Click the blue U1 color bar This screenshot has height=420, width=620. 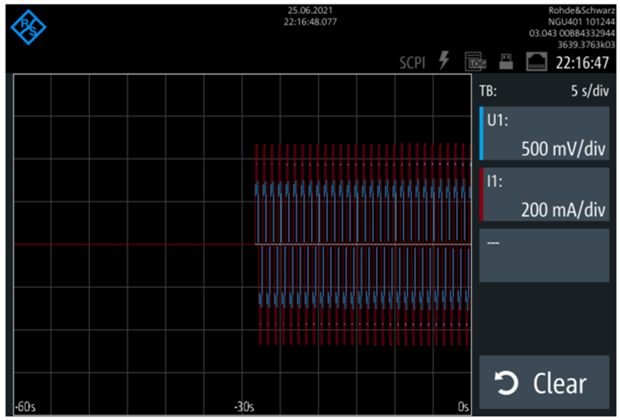pyautogui.click(x=481, y=133)
